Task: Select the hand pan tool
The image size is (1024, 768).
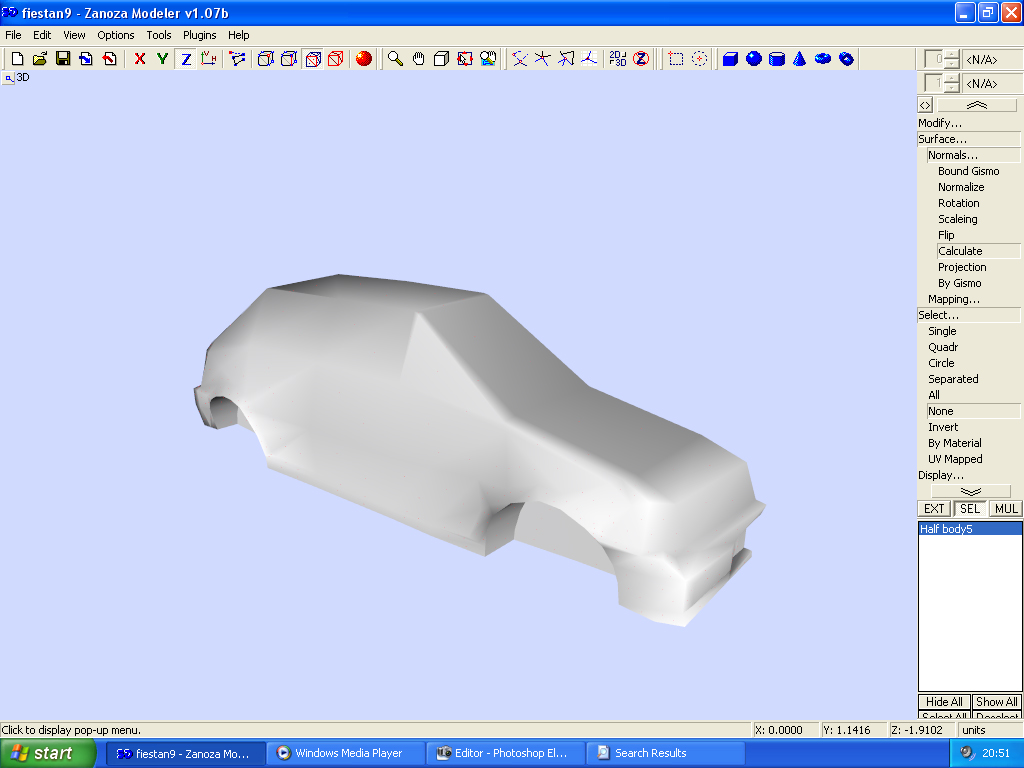Action: coord(419,59)
